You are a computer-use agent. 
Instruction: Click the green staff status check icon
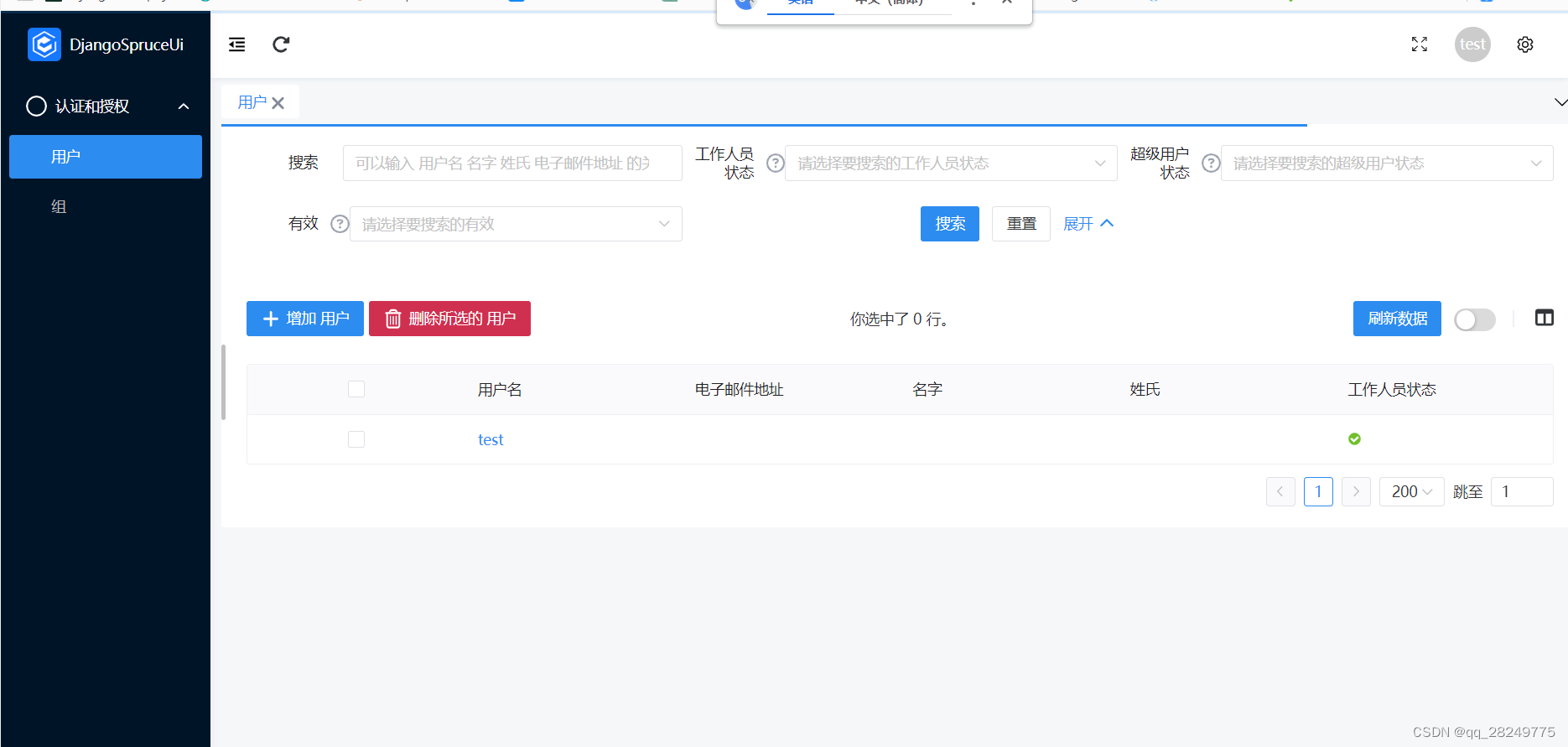(x=1354, y=439)
